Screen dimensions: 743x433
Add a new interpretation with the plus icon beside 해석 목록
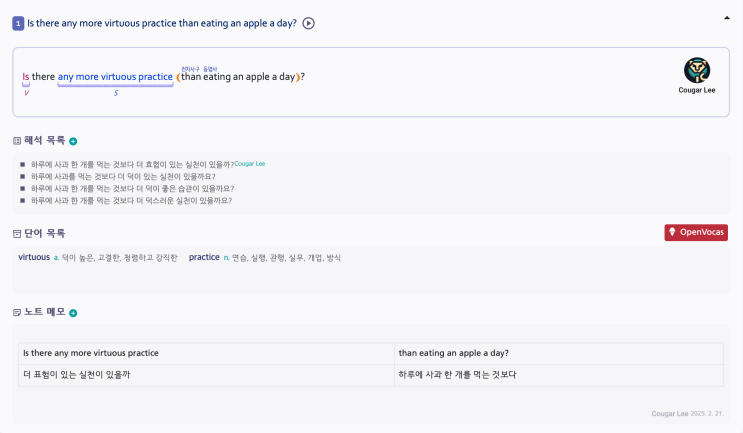[73, 141]
